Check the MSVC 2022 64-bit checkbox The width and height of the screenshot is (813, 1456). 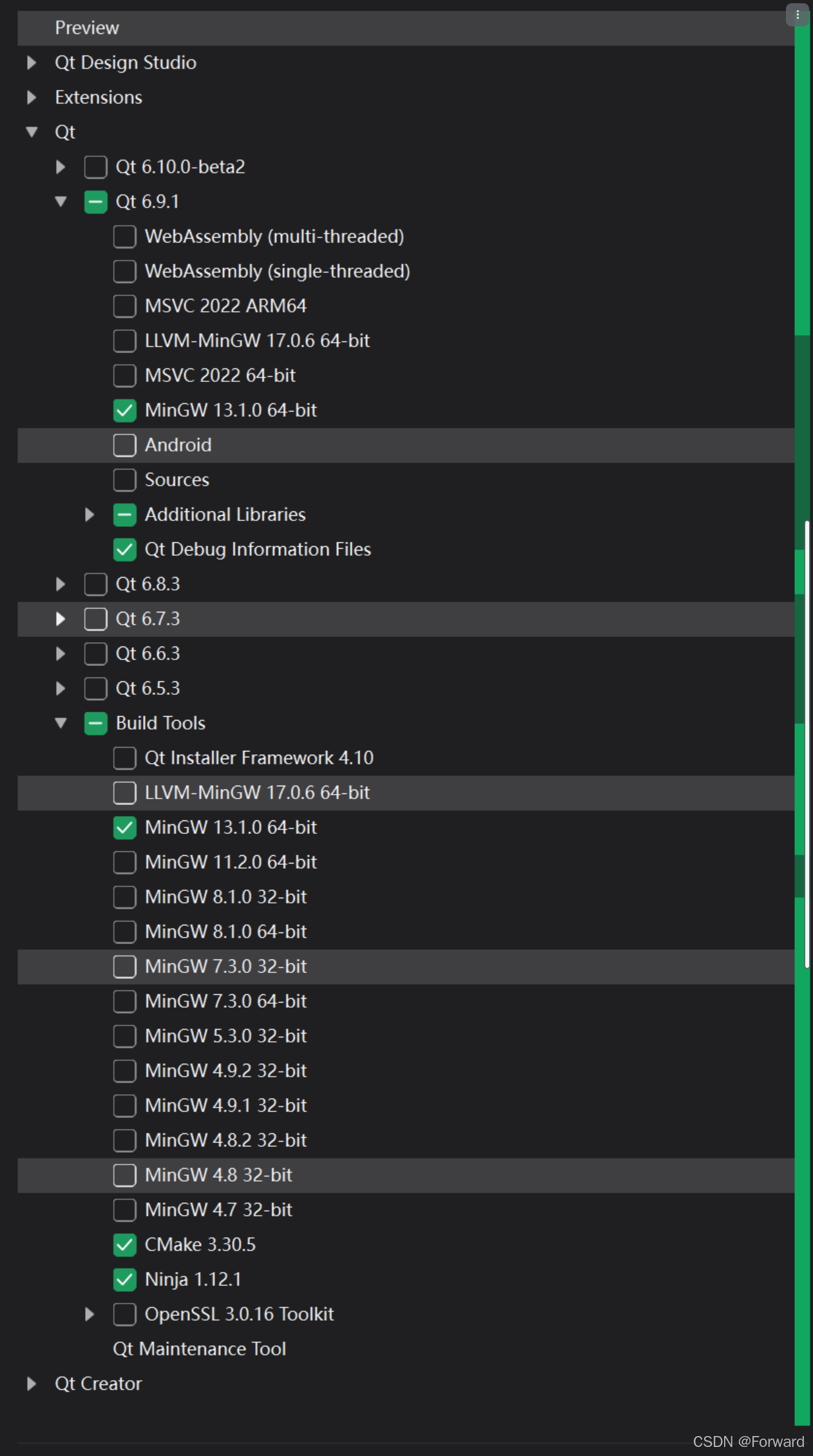click(x=124, y=375)
